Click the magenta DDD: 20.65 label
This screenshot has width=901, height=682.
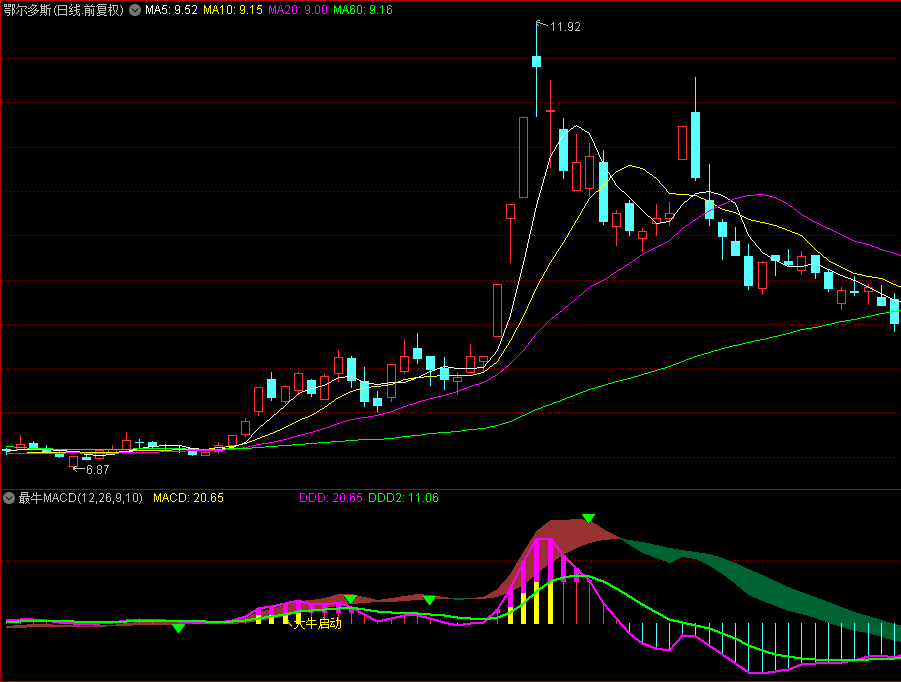[x=331, y=497]
